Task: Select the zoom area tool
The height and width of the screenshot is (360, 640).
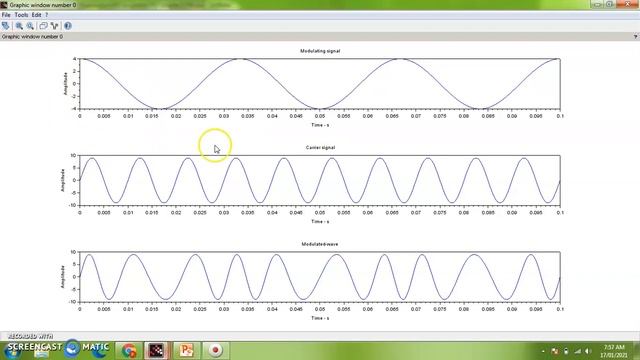Action: [19, 26]
